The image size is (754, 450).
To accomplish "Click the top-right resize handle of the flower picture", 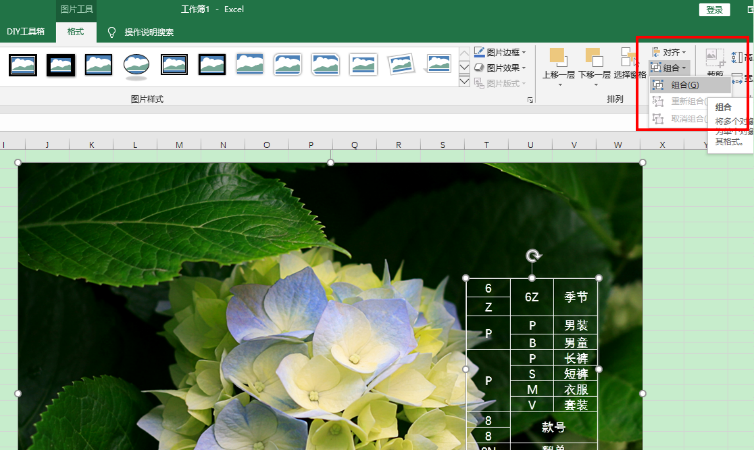I will point(642,162).
